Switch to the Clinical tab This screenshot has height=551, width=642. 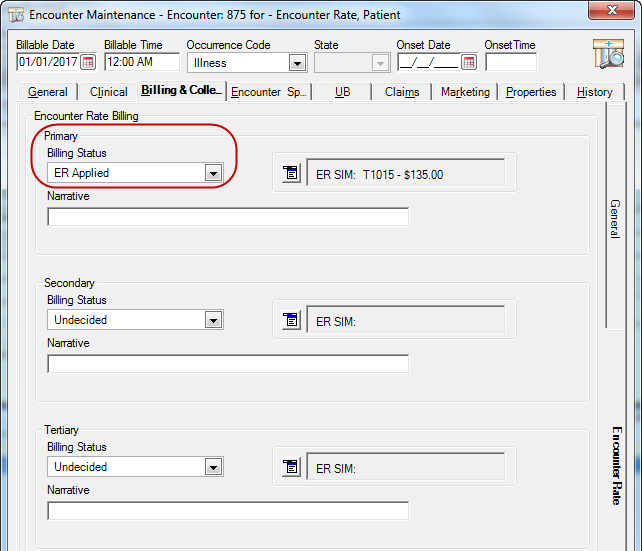pos(109,92)
